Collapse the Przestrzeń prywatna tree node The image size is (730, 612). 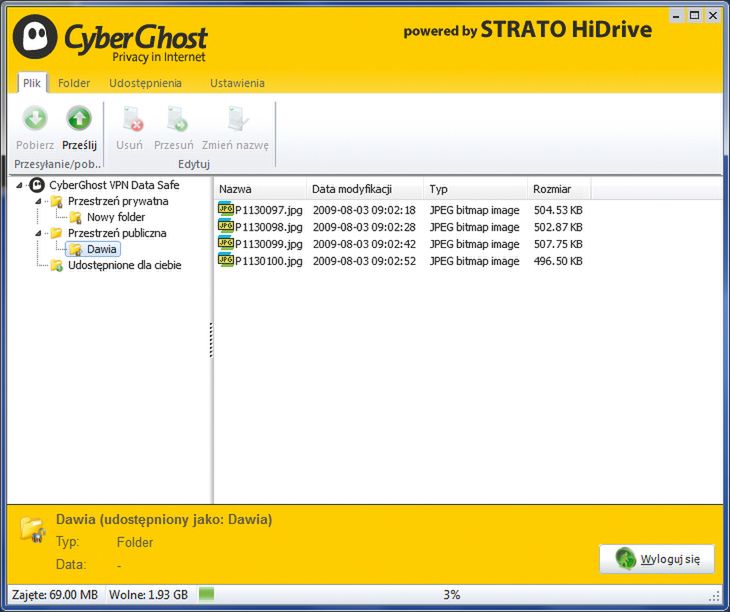pyautogui.click(x=38, y=202)
